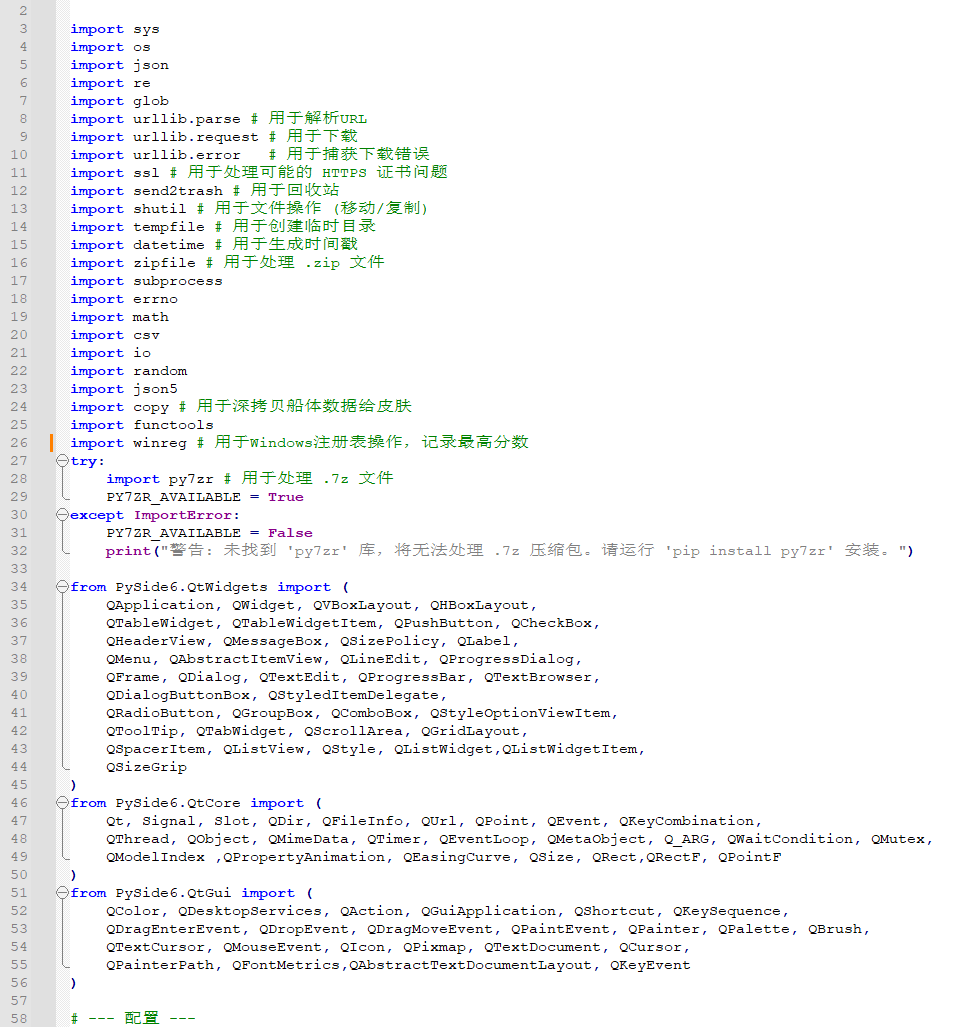Click the orange change marker beside line 26
This screenshot has width=973, height=1027.
coord(50,443)
